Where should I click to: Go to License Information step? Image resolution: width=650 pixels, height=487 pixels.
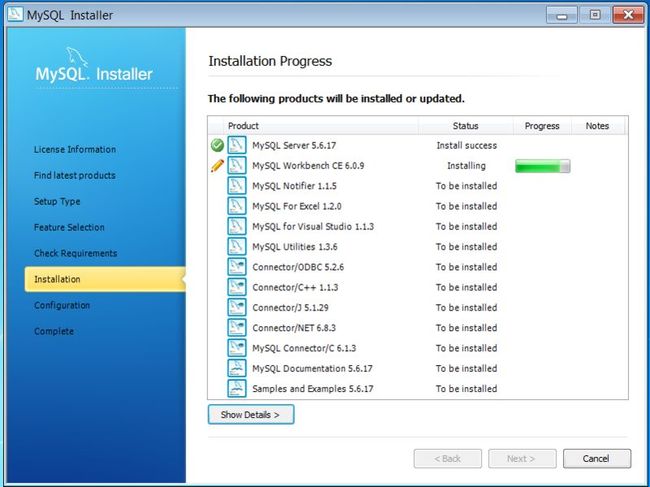pos(75,149)
